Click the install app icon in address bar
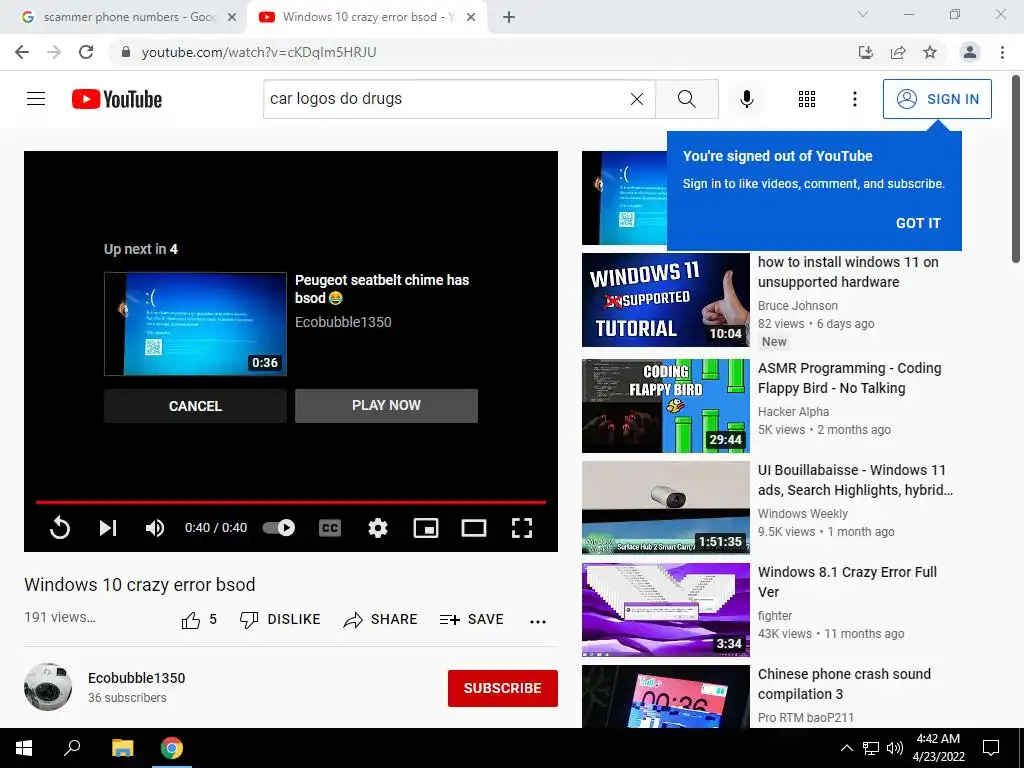The height and width of the screenshot is (768, 1024). (866, 52)
